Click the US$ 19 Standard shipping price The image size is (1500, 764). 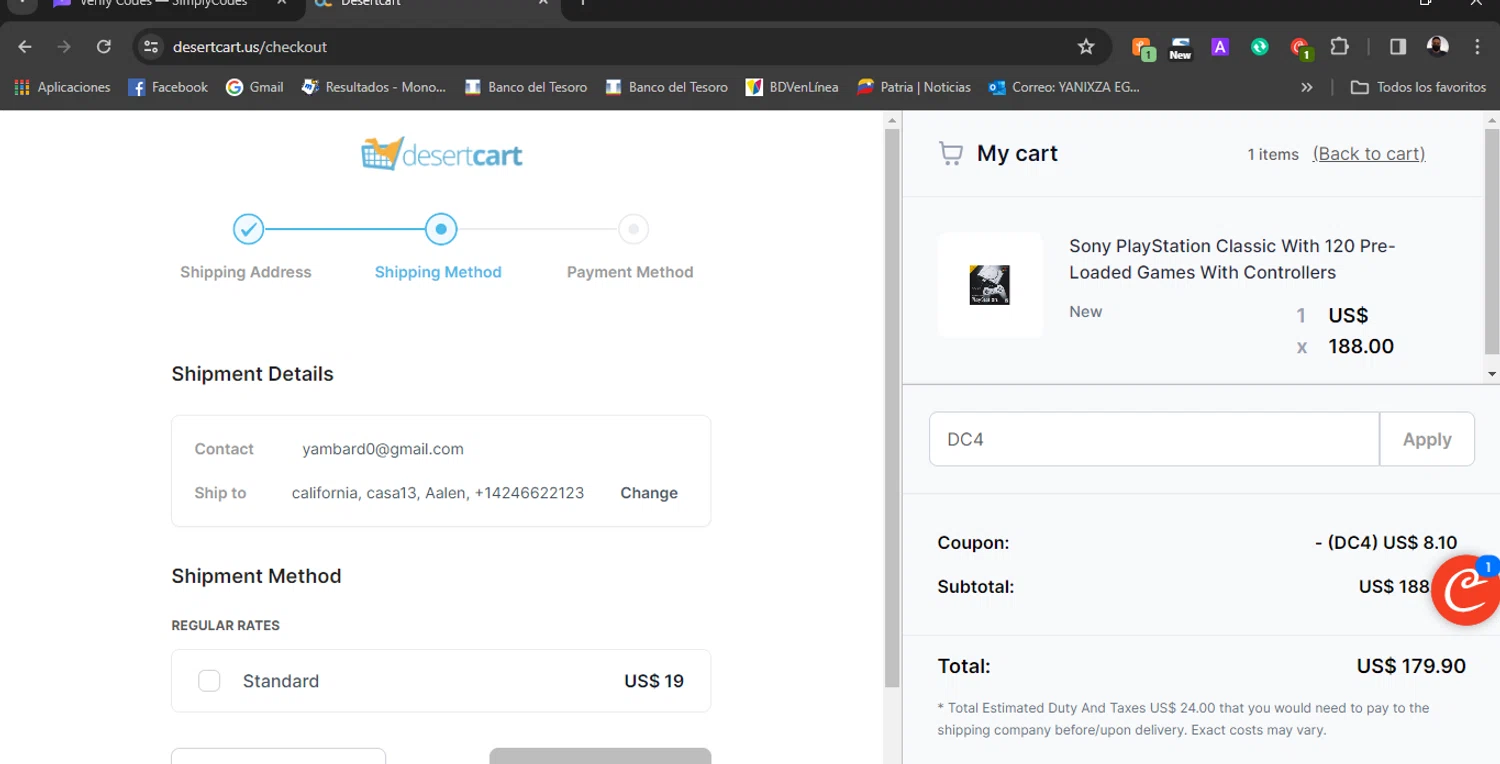point(654,681)
